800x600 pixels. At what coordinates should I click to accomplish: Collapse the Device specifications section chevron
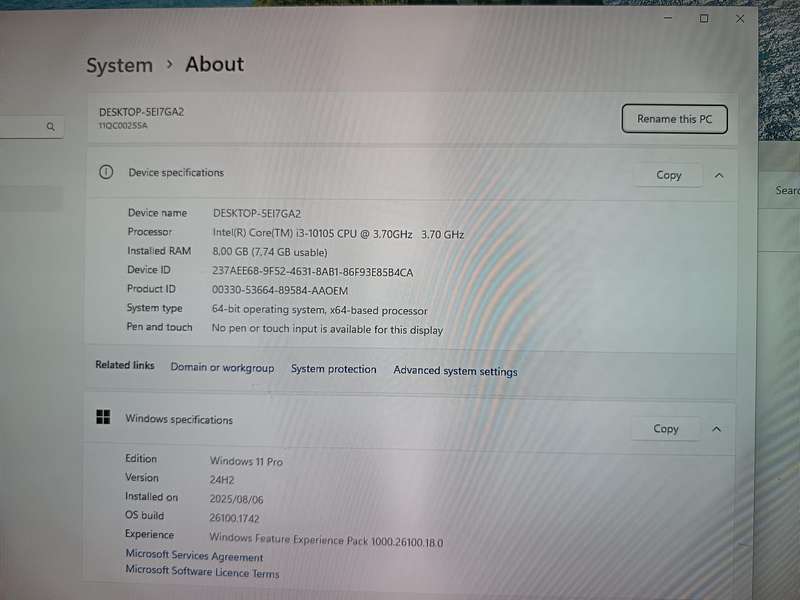point(719,176)
